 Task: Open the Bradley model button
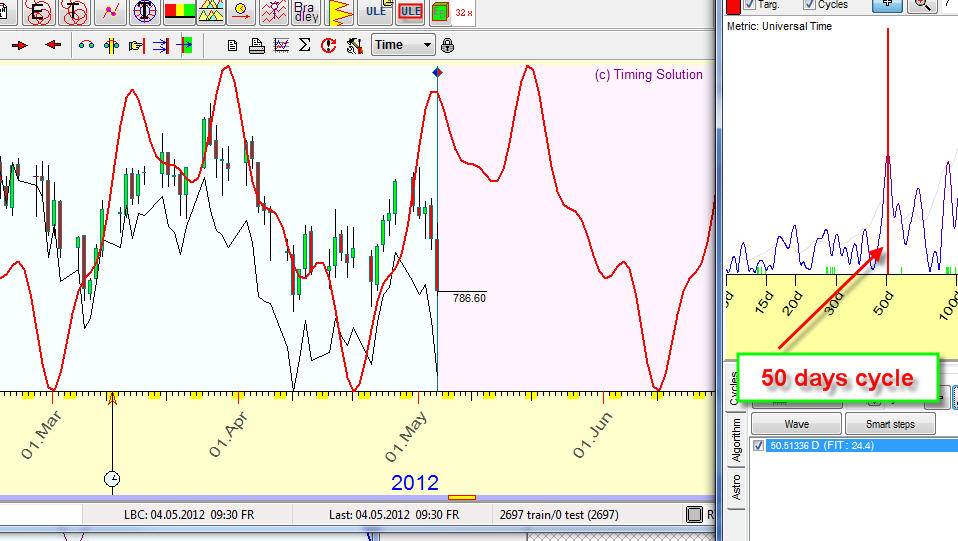click(306, 12)
